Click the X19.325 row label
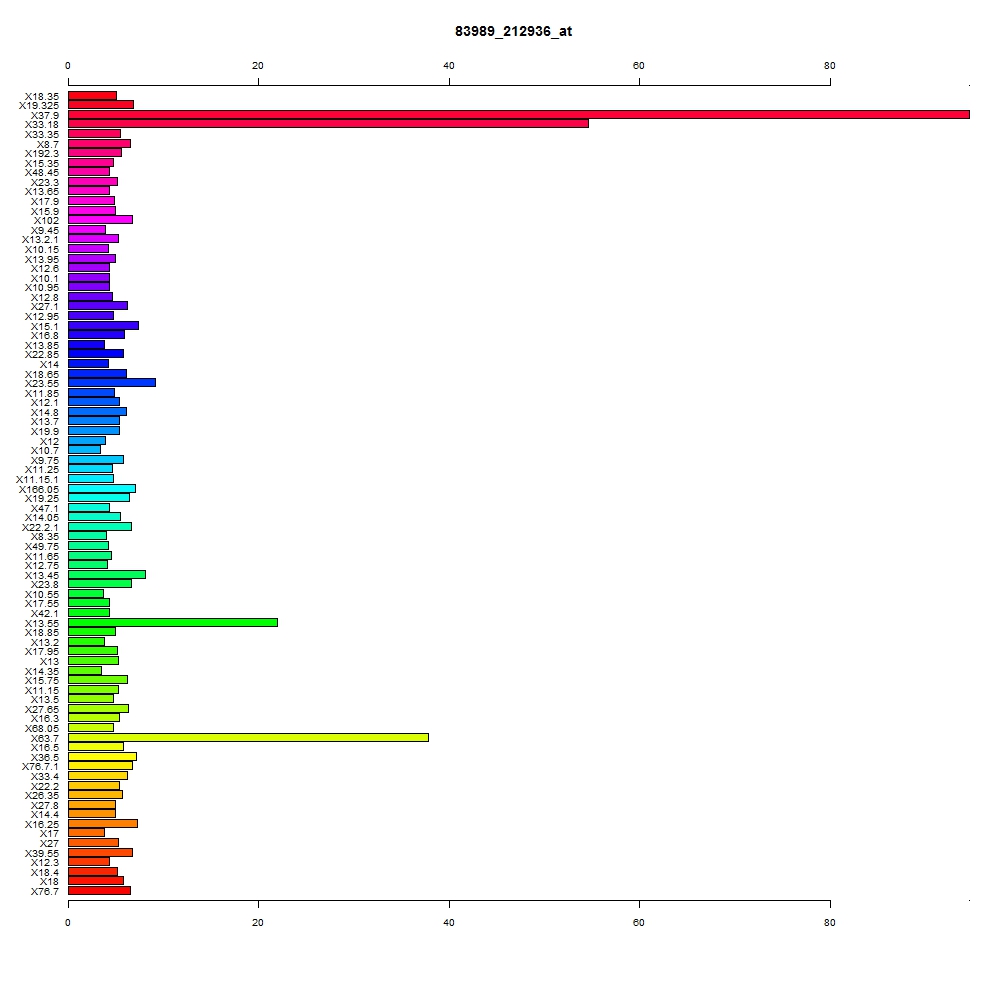 38,105
